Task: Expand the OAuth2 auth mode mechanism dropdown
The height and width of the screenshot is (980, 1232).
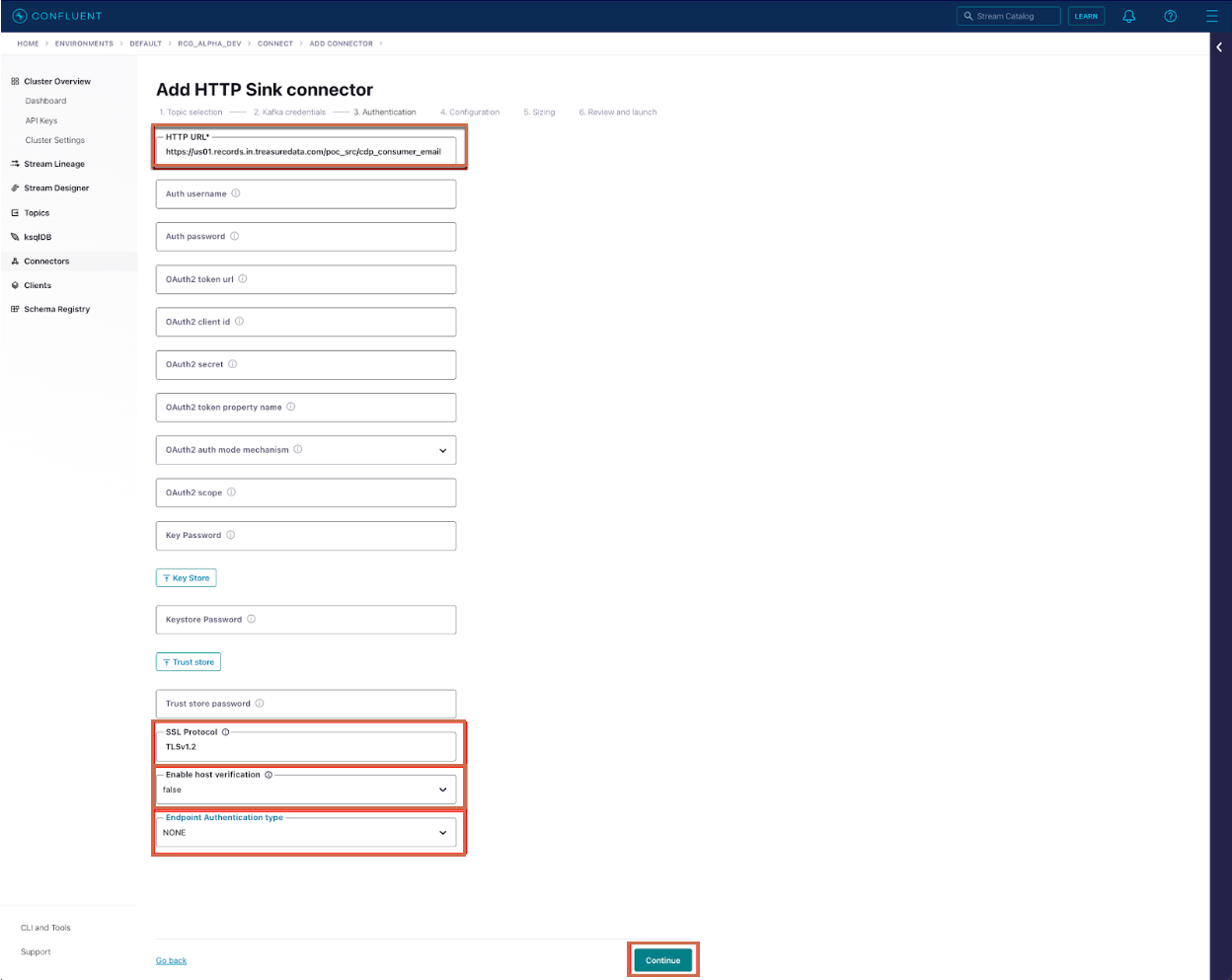Action: (442, 450)
